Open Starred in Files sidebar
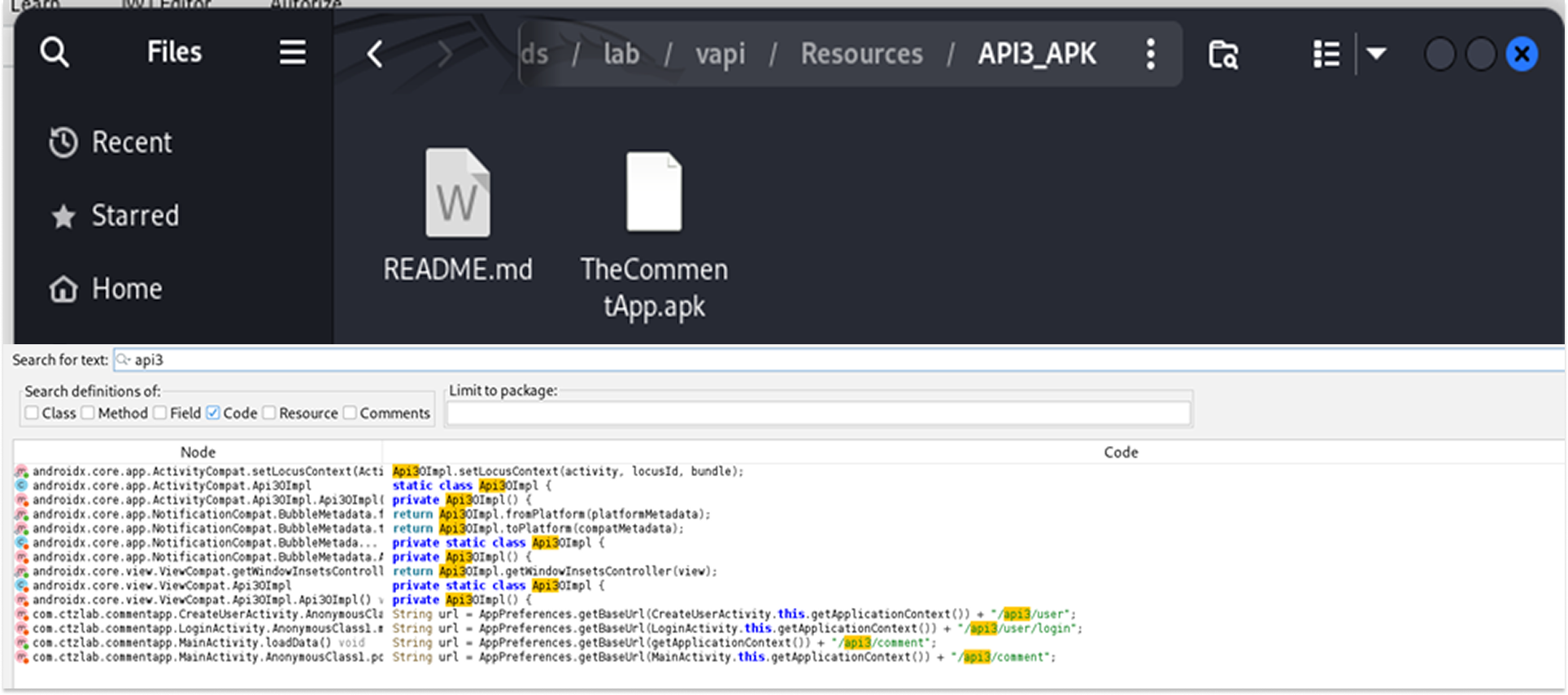 (114, 216)
